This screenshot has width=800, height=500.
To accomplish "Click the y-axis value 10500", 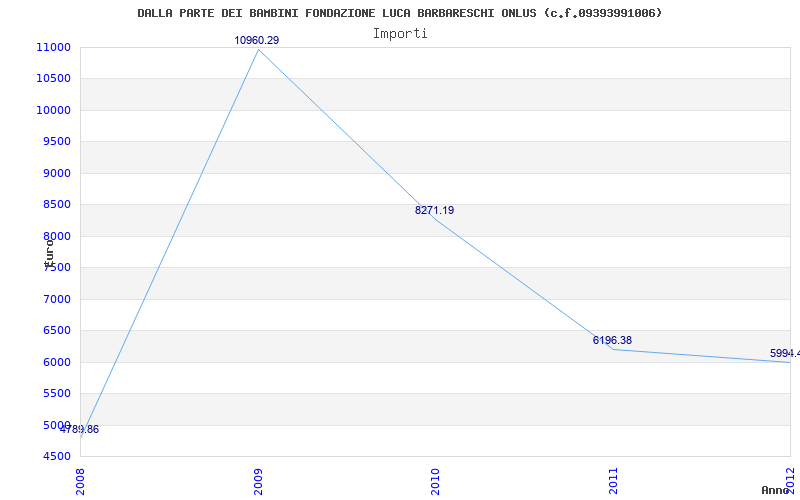I will (53, 79).
